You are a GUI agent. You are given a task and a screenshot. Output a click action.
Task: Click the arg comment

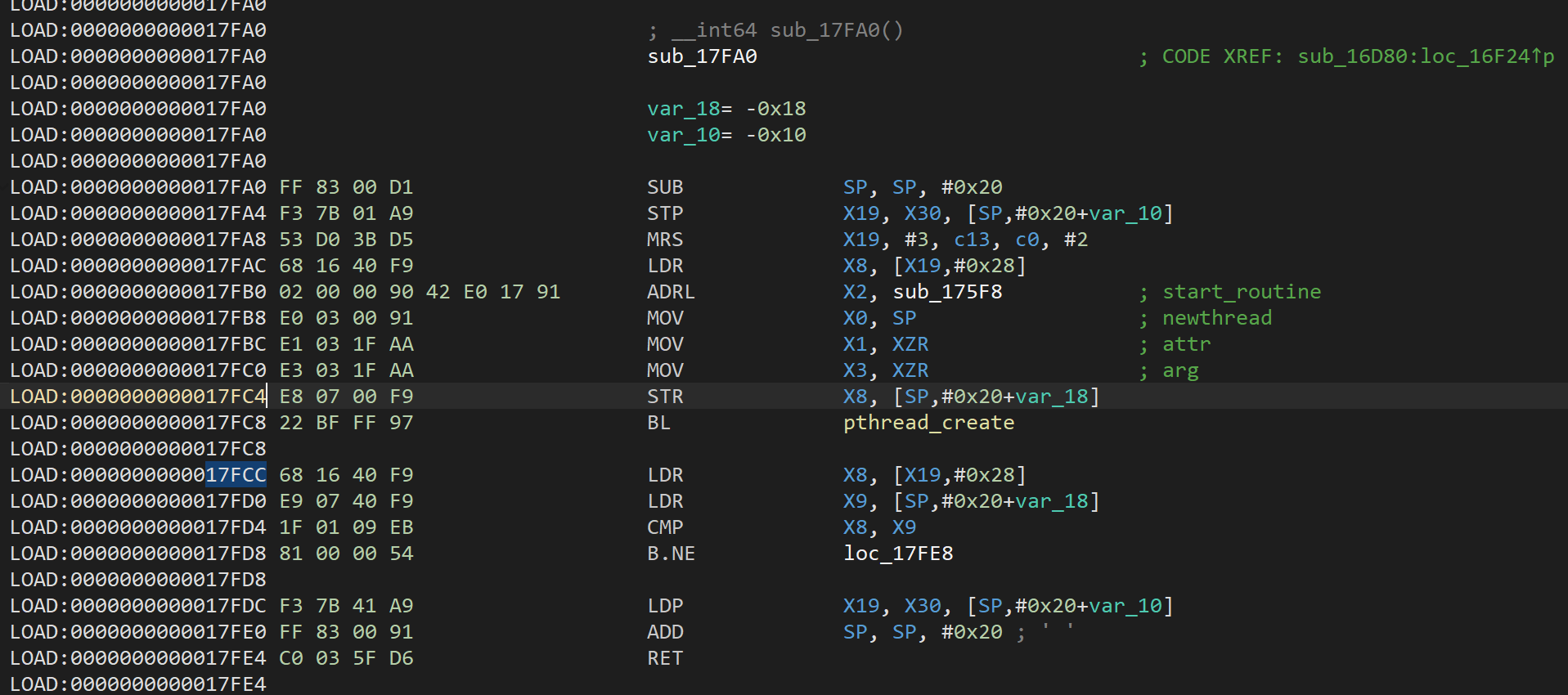point(1180,370)
